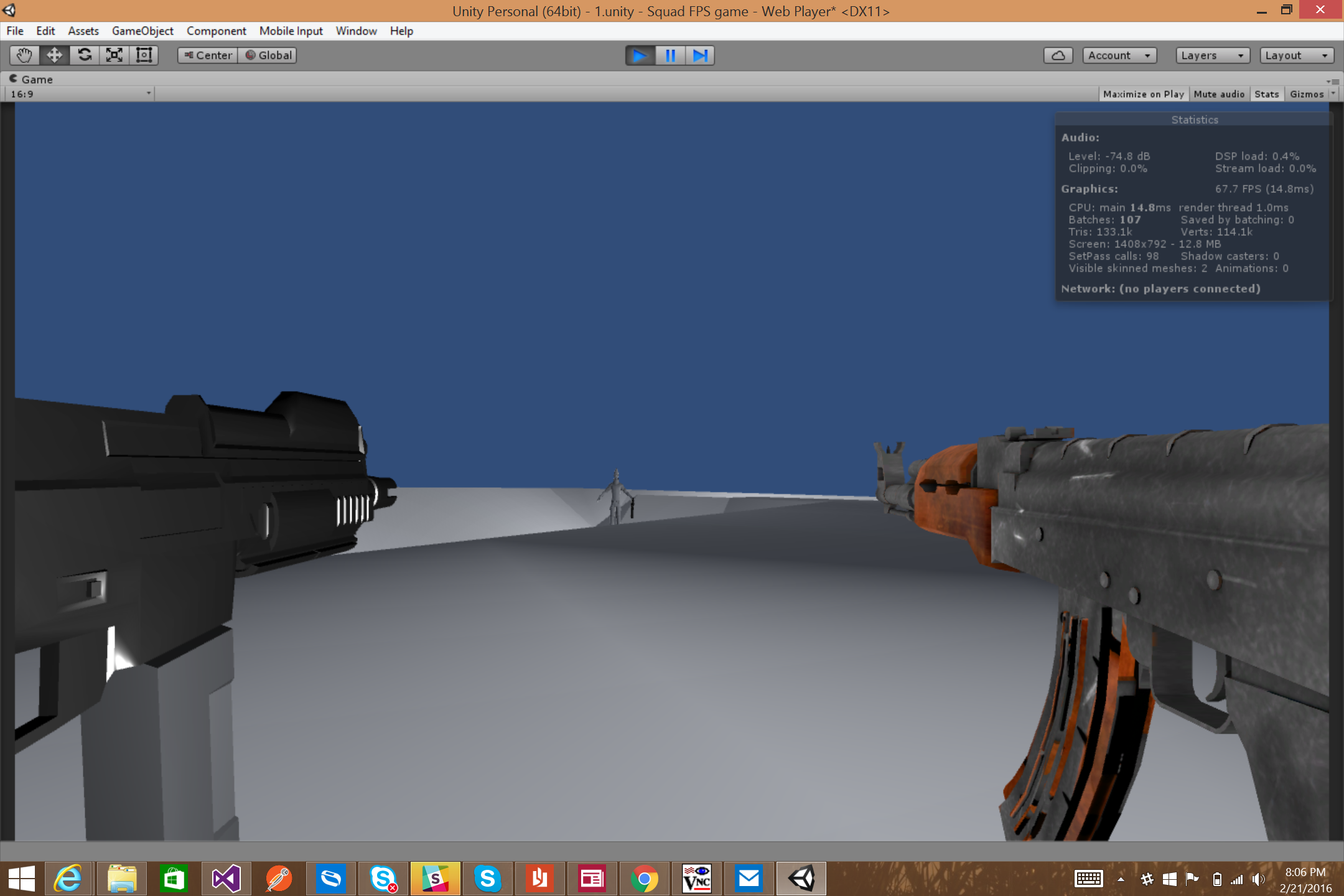The image size is (1344, 896).
Task: Open the Window menu
Action: (356, 30)
